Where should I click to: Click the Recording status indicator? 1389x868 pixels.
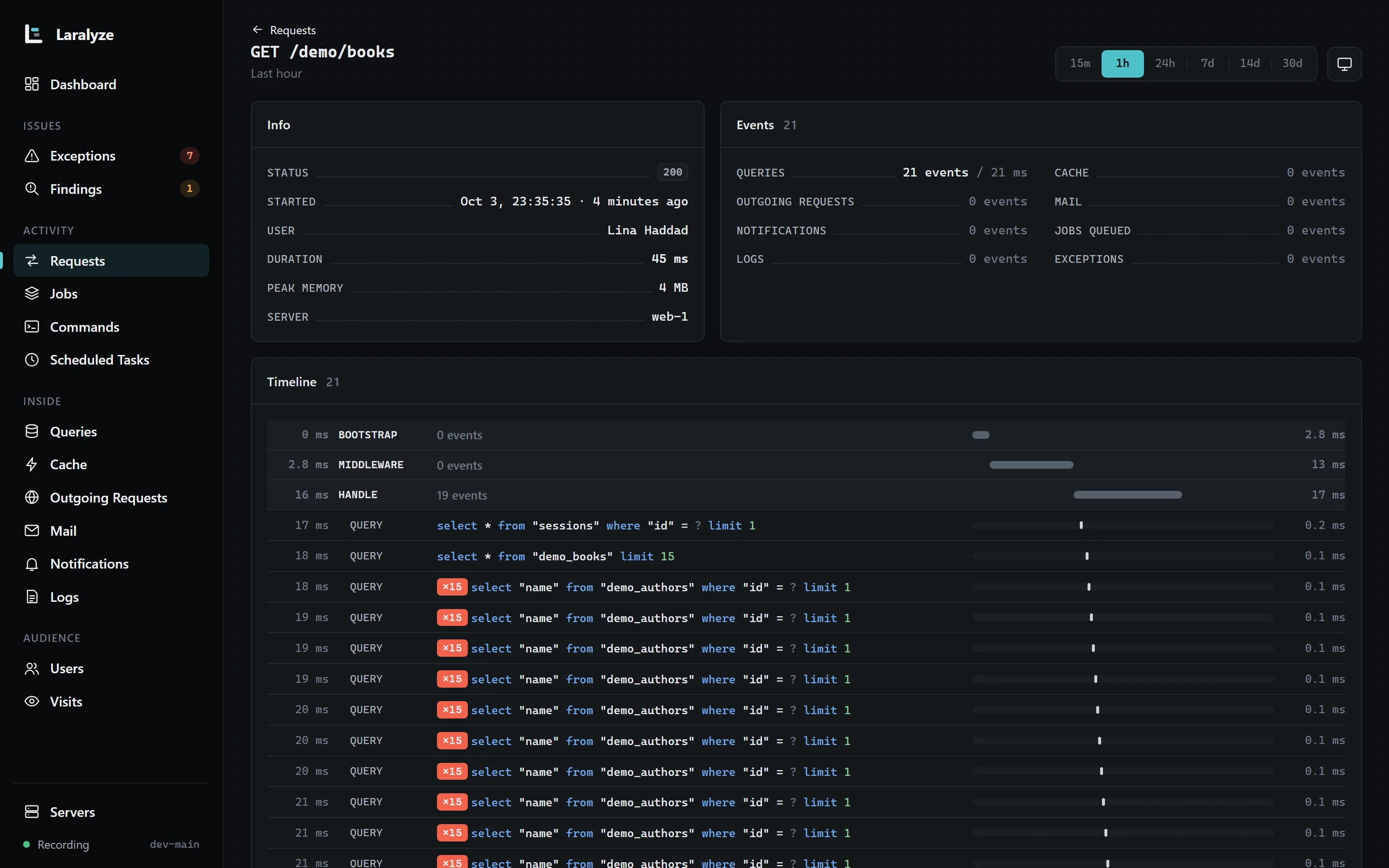(x=56, y=844)
